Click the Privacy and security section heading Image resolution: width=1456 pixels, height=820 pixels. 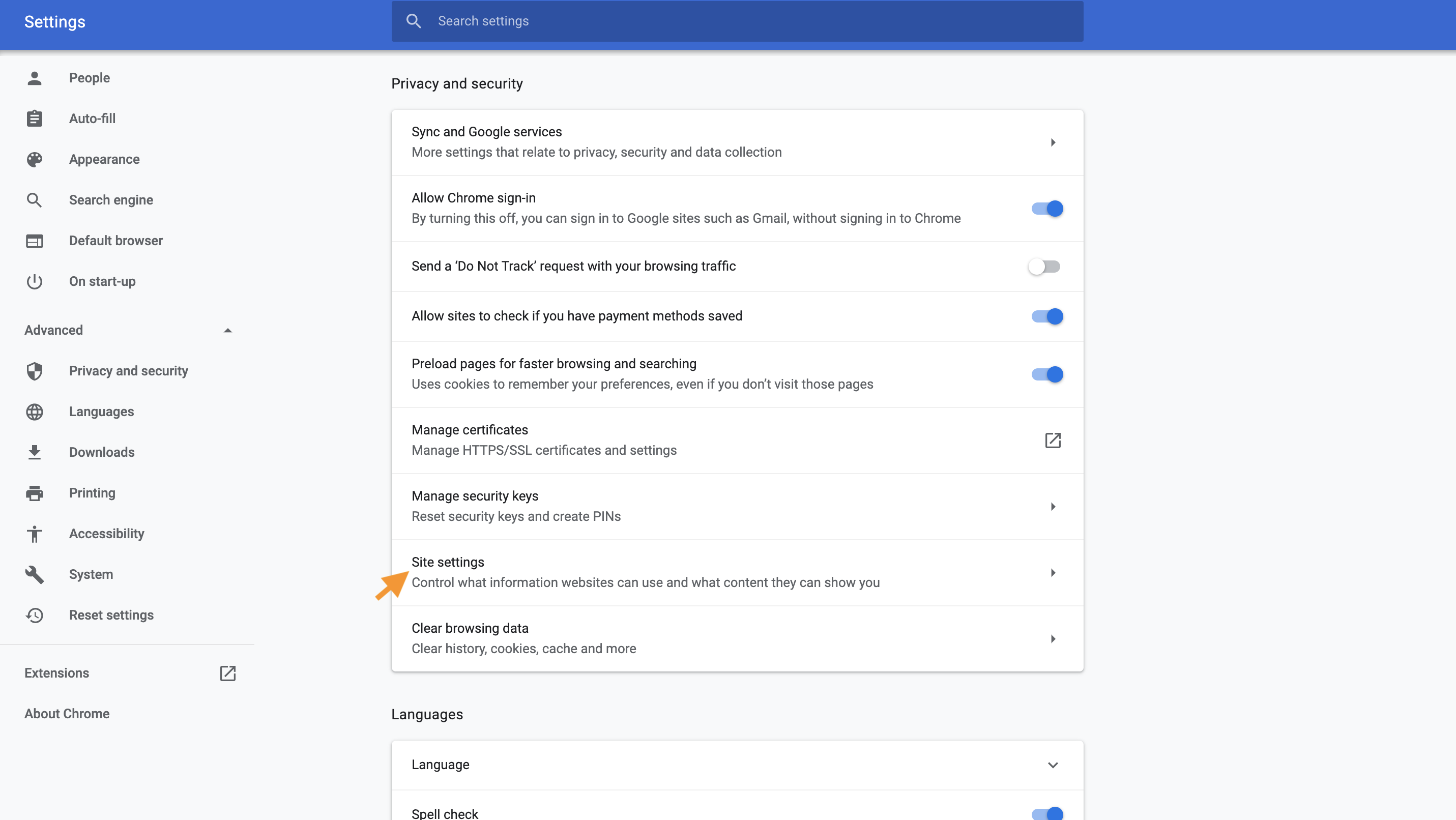(457, 83)
